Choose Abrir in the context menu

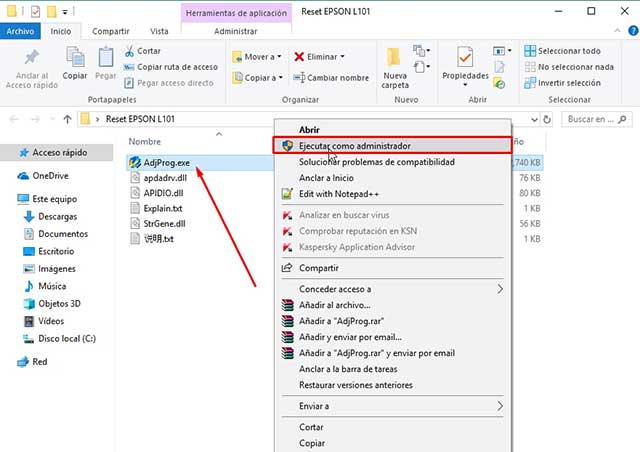pos(392,130)
